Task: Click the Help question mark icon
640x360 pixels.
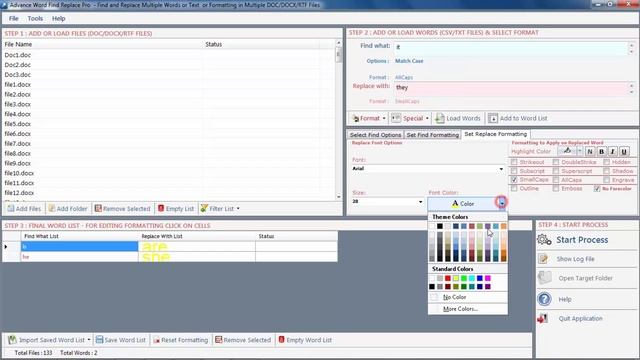Action: pyautogui.click(x=544, y=299)
